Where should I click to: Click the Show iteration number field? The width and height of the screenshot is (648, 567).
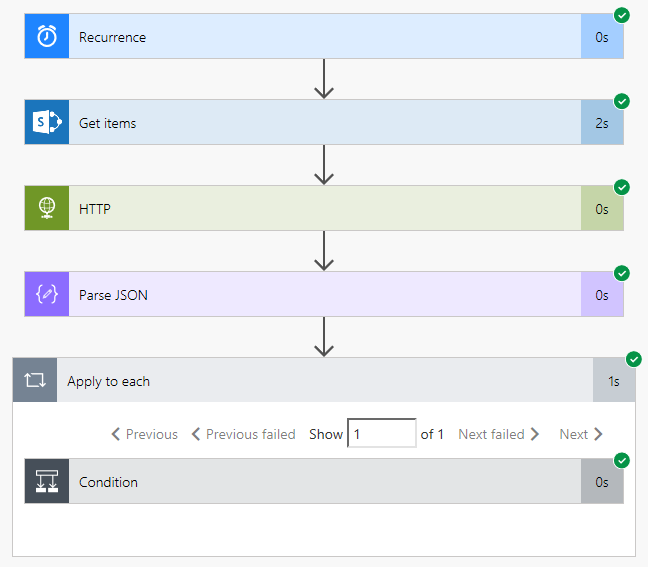coord(381,434)
